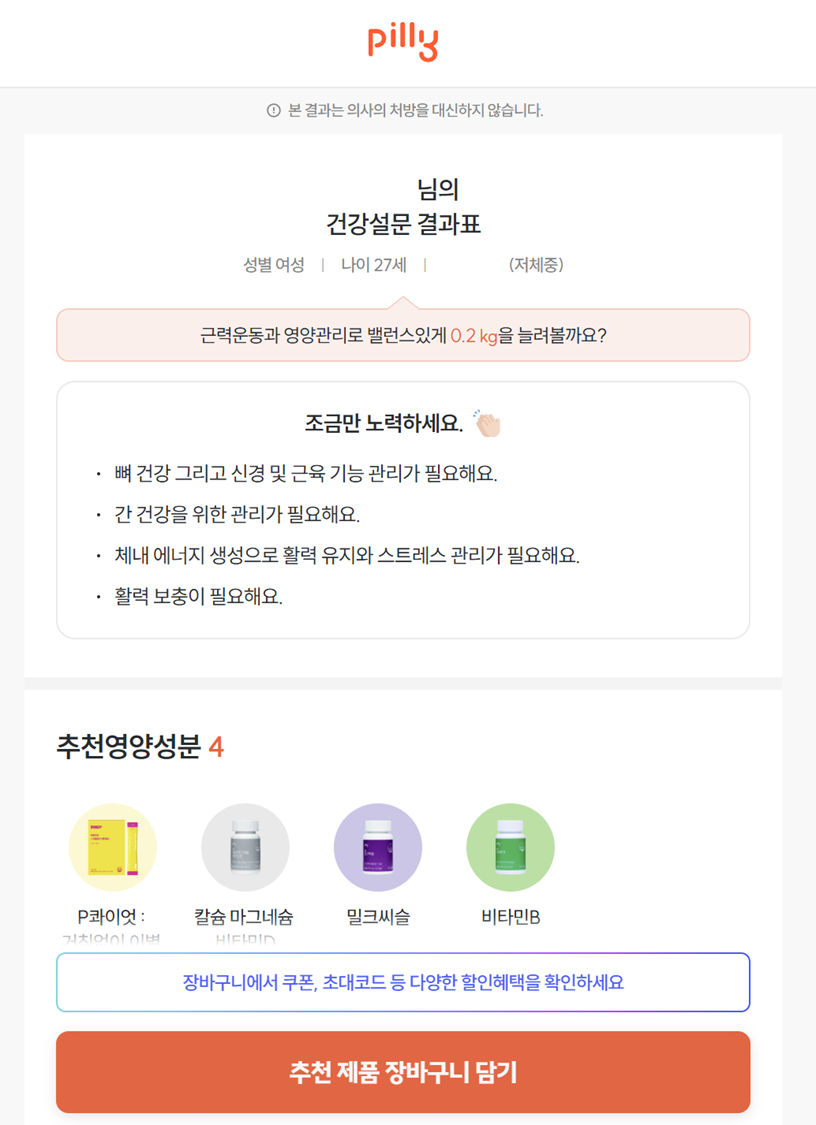Open the 칼슘 마그네슘 product label
Viewport: 816px width, 1125px height.
coord(245,917)
